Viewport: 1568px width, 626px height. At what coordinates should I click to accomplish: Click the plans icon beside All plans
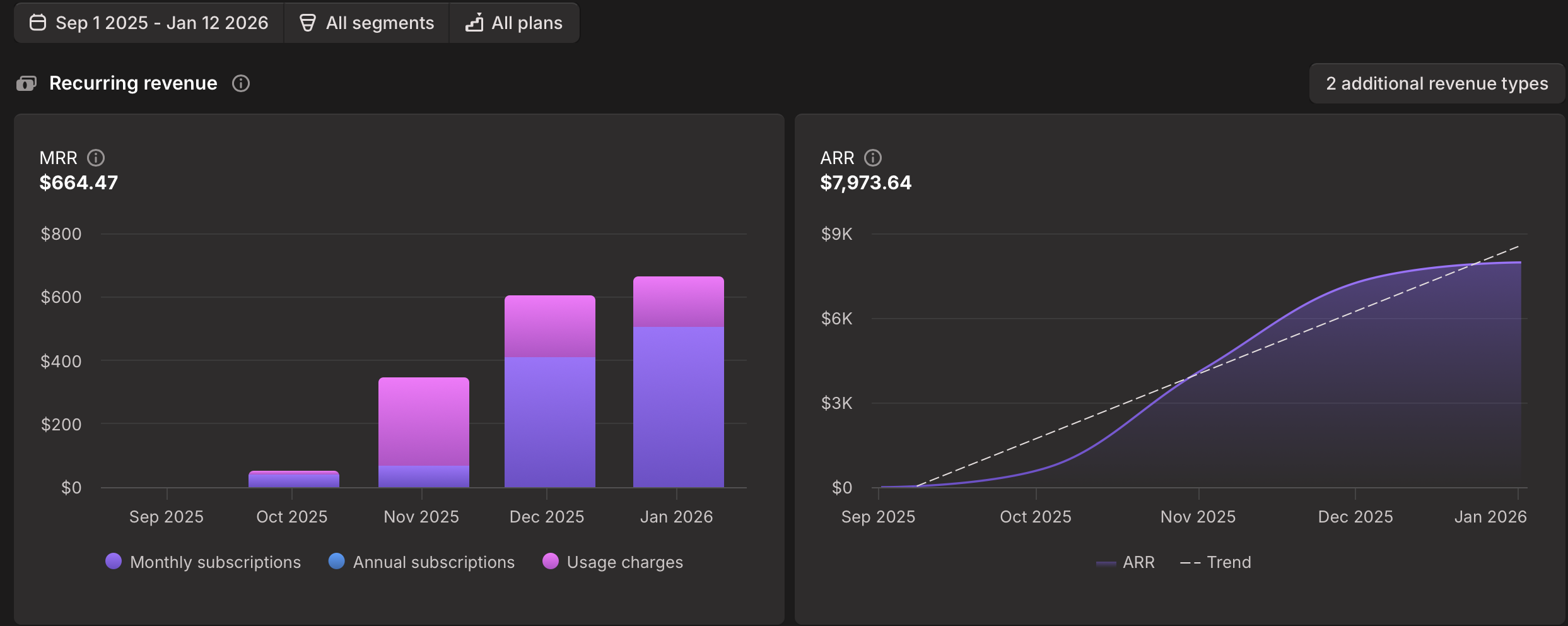tap(474, 22)
